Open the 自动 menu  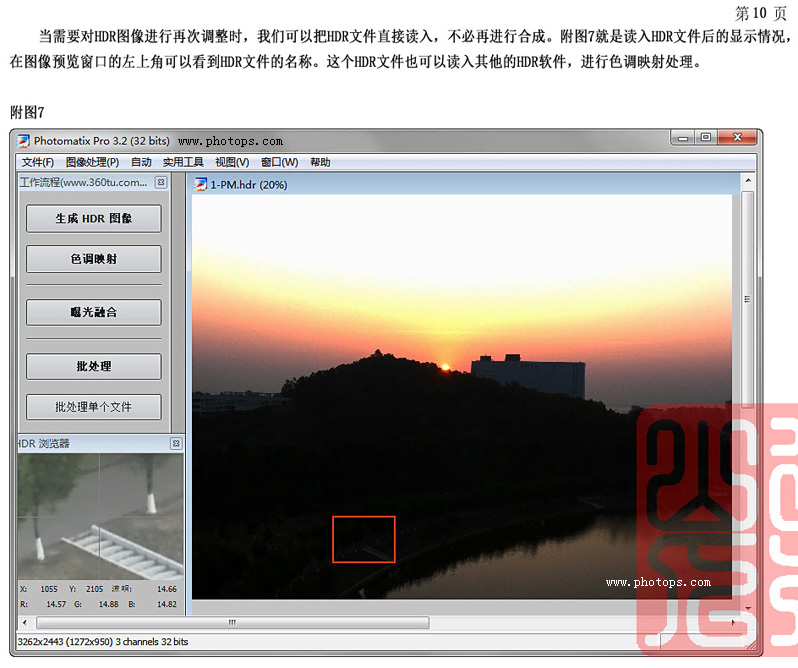tap(141, 162)
